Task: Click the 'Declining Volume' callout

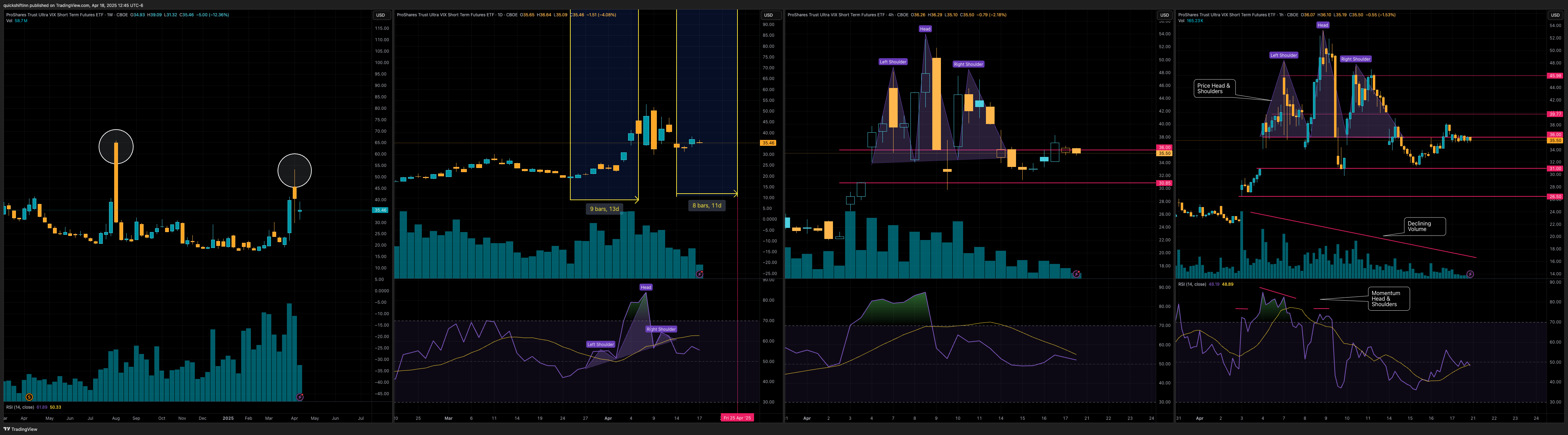Action: click(x=1424, y=226)
